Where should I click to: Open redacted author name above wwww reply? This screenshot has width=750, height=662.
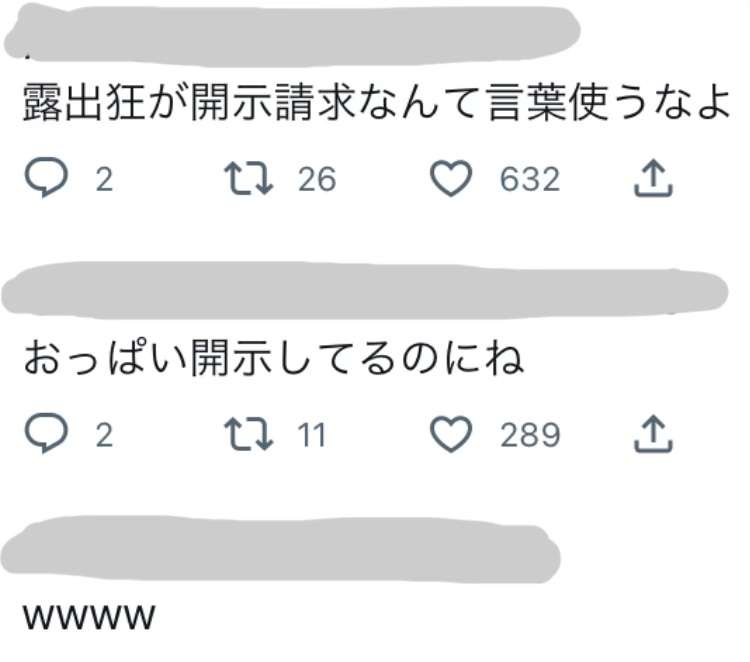coord(281,549)
